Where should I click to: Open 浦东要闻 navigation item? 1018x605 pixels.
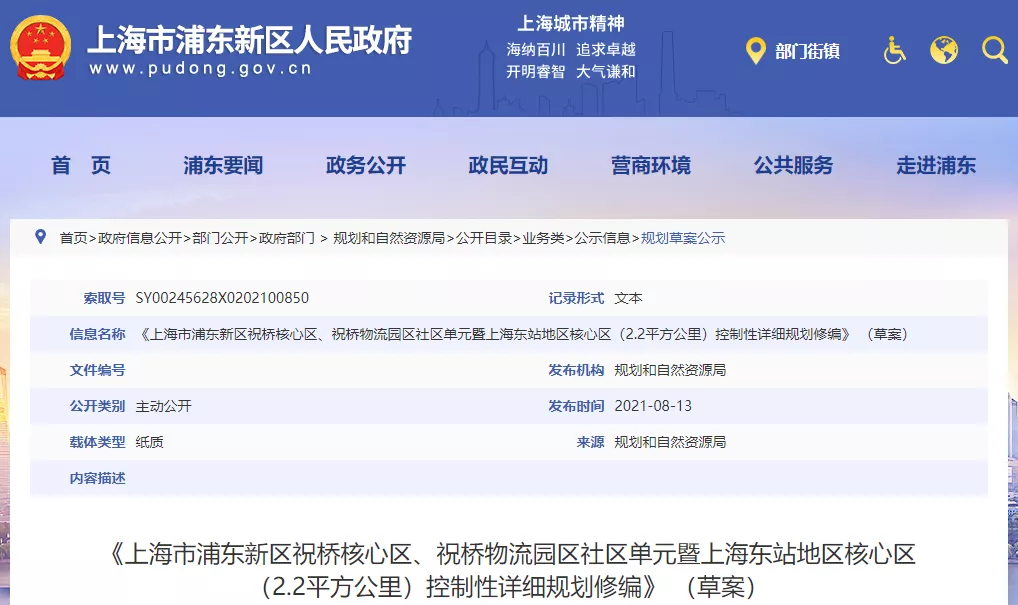click(223, 166)
